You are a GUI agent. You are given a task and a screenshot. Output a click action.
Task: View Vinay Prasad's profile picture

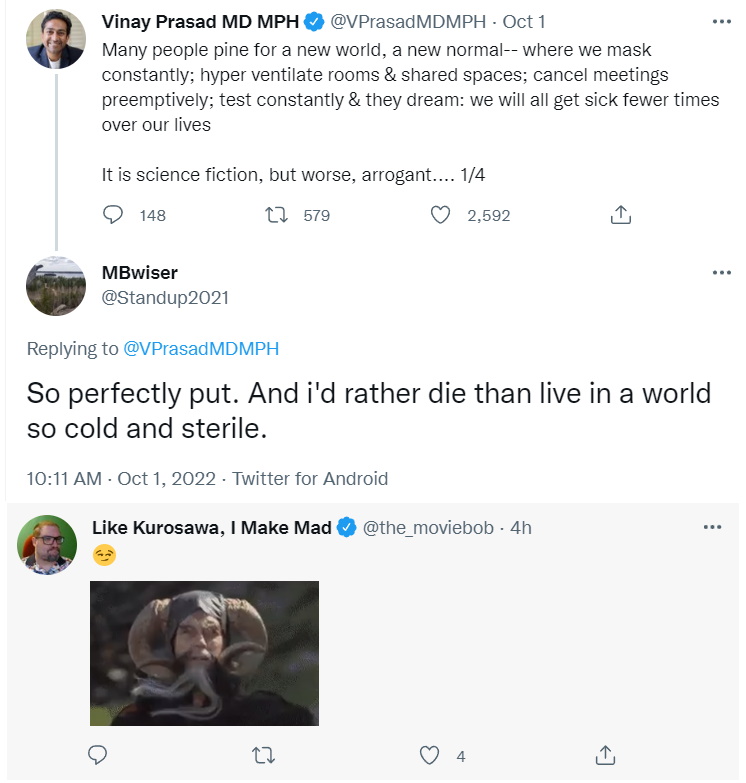click(x=56, y=39)
